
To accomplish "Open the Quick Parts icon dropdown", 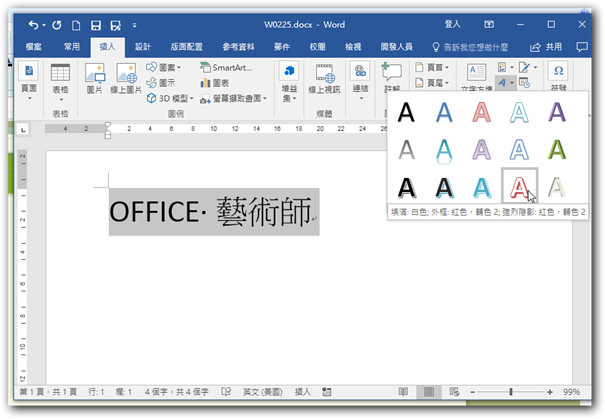I will pyautogui.click(x=505, y=67).
